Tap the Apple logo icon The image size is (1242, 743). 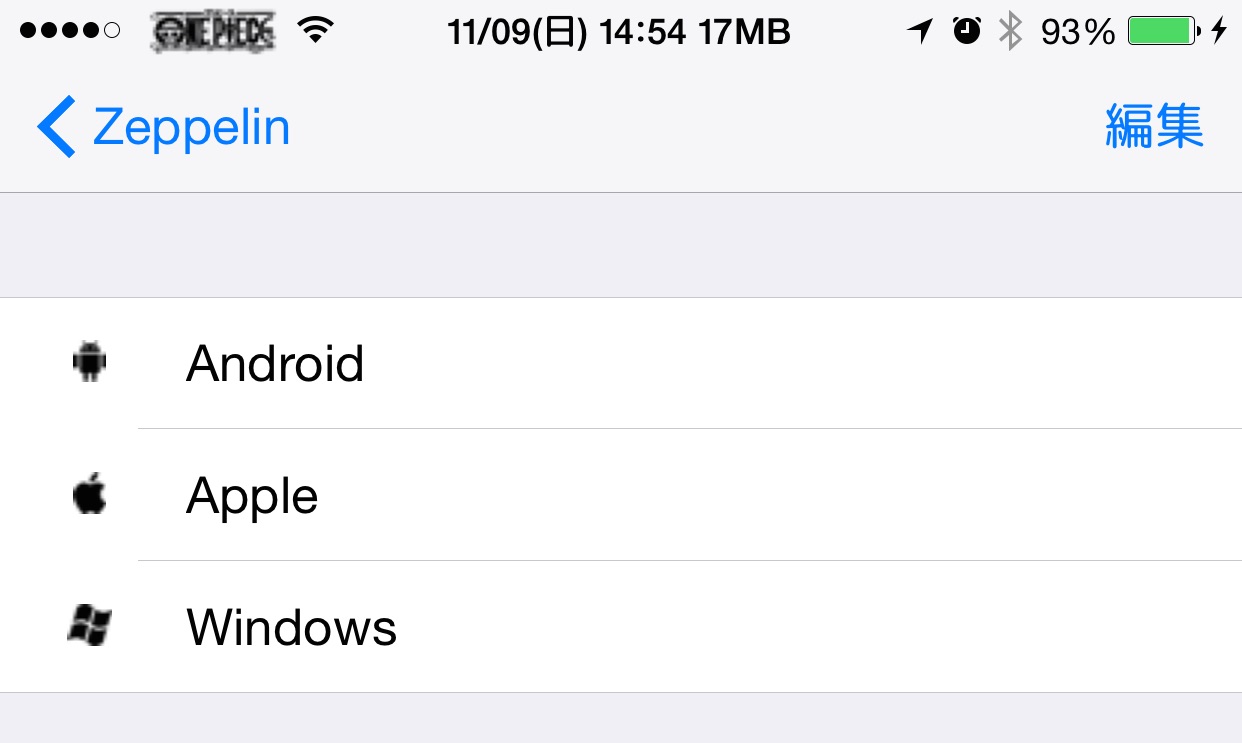tap(90, 495)
